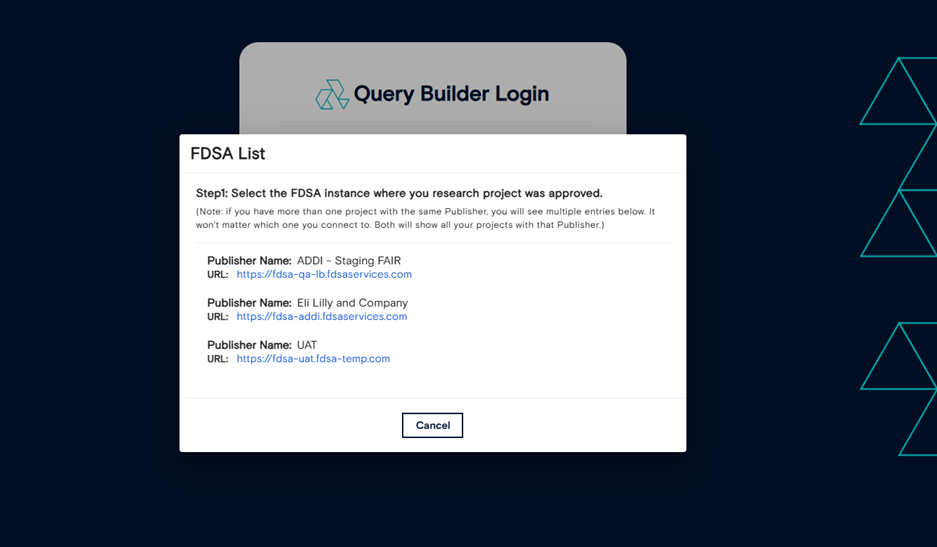
Task: Click the "Query Builder Login" heading
Action: (x=451, y=94)
